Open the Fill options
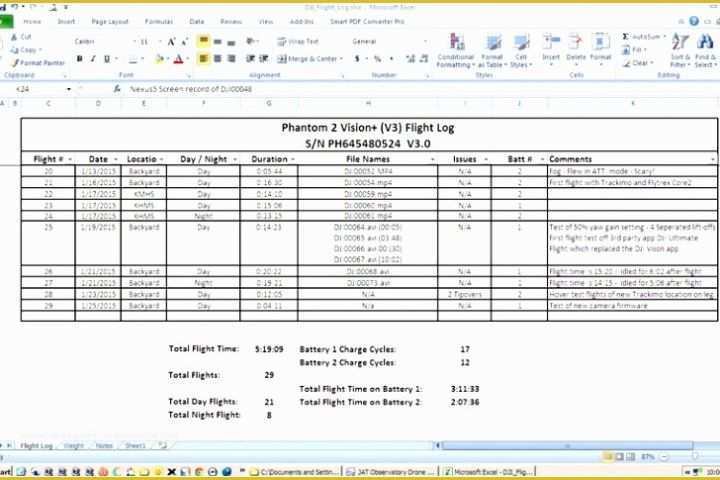The image size is (720, 480). 635,50
